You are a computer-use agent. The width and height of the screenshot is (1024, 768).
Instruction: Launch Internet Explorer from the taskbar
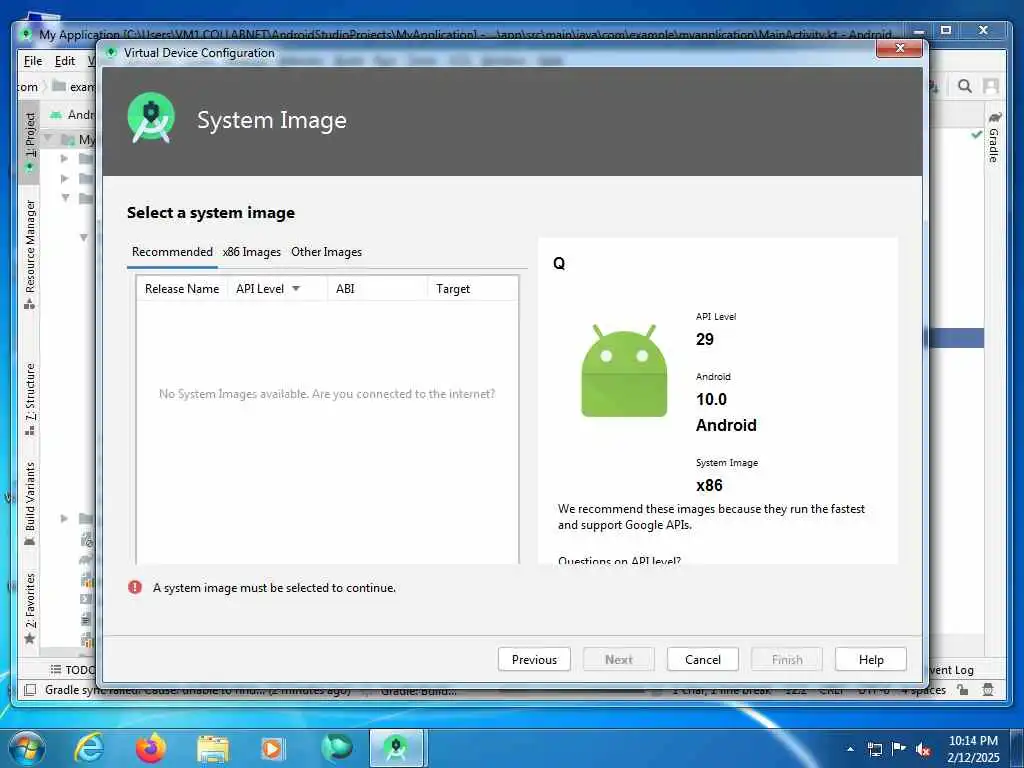(x=89, y=748)
